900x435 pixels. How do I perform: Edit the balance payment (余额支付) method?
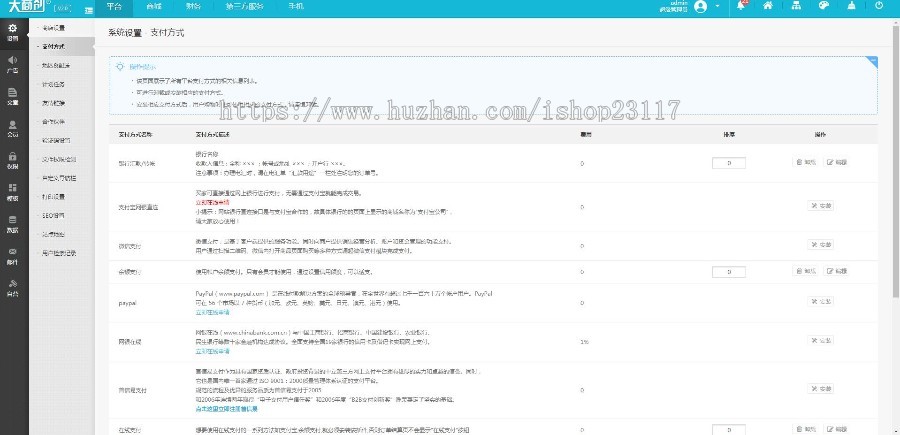(836, 271)
